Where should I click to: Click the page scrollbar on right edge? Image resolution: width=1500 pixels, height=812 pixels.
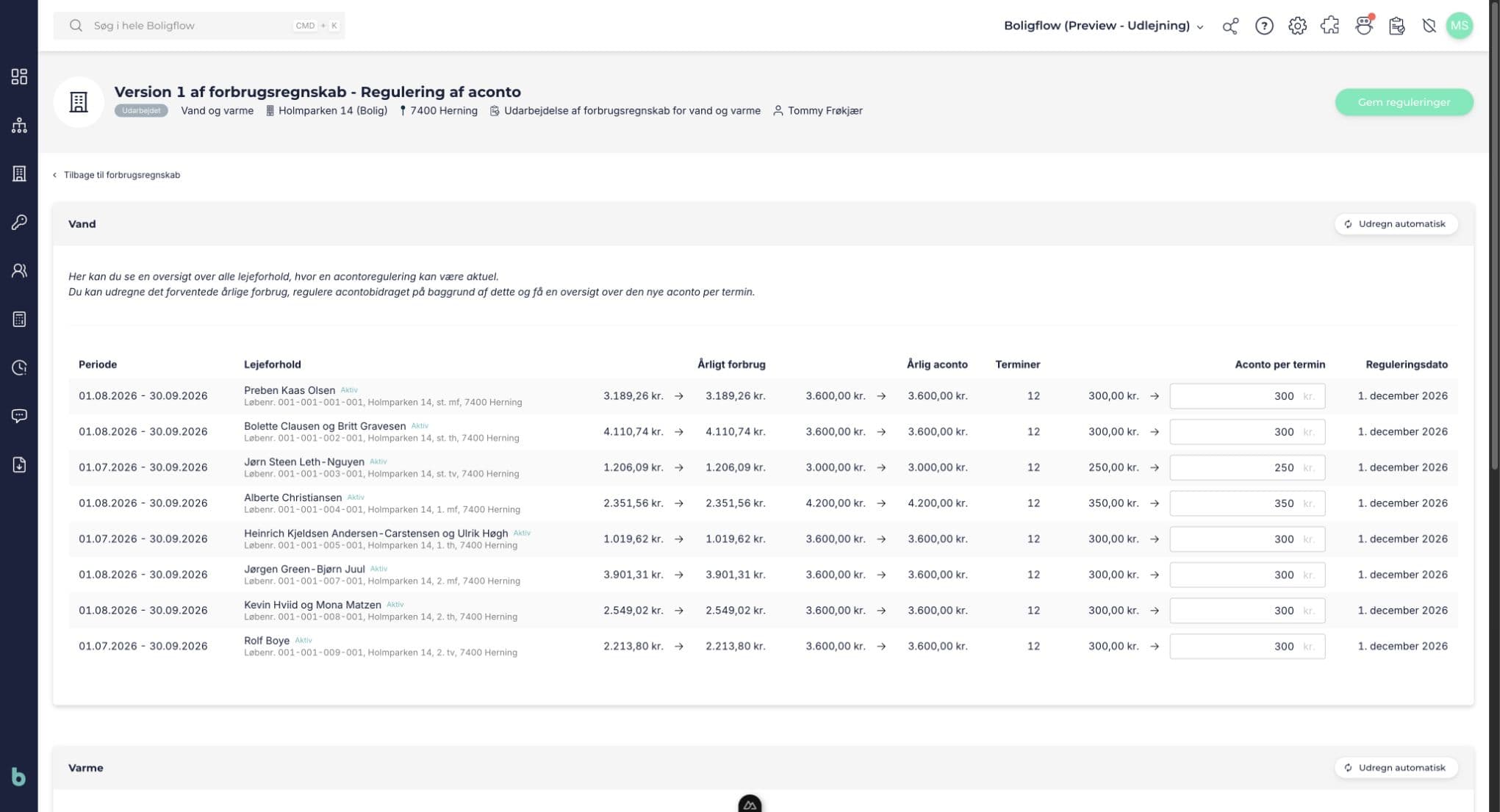(1494, 235)
